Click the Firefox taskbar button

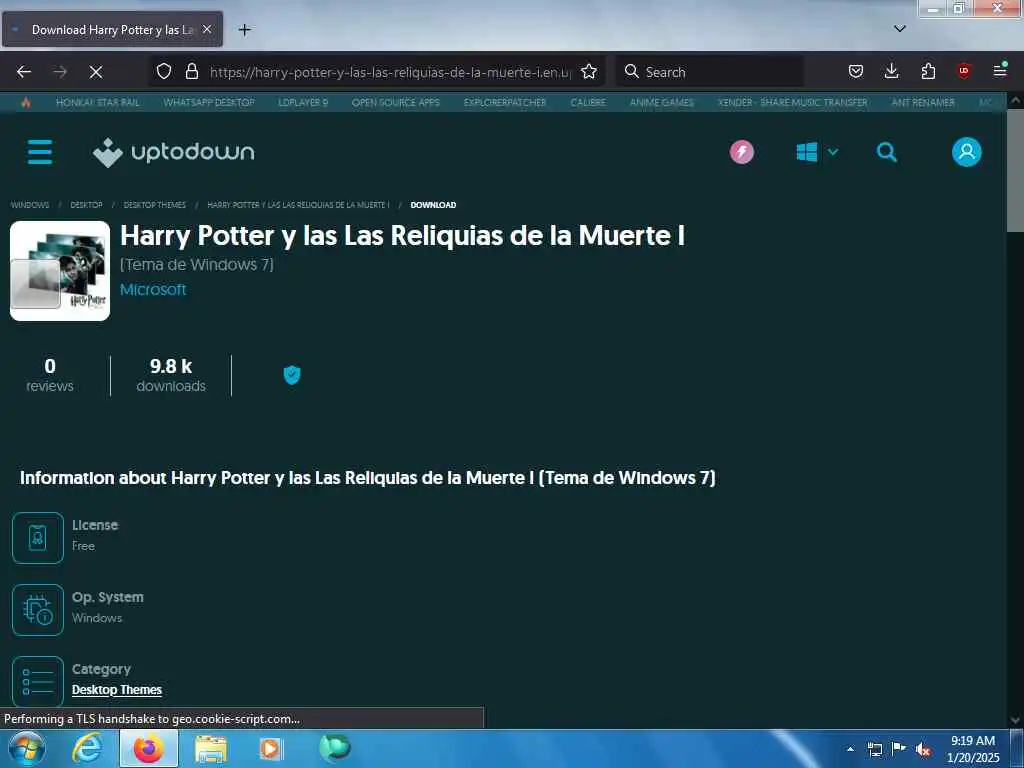click(x=149, y=748)
